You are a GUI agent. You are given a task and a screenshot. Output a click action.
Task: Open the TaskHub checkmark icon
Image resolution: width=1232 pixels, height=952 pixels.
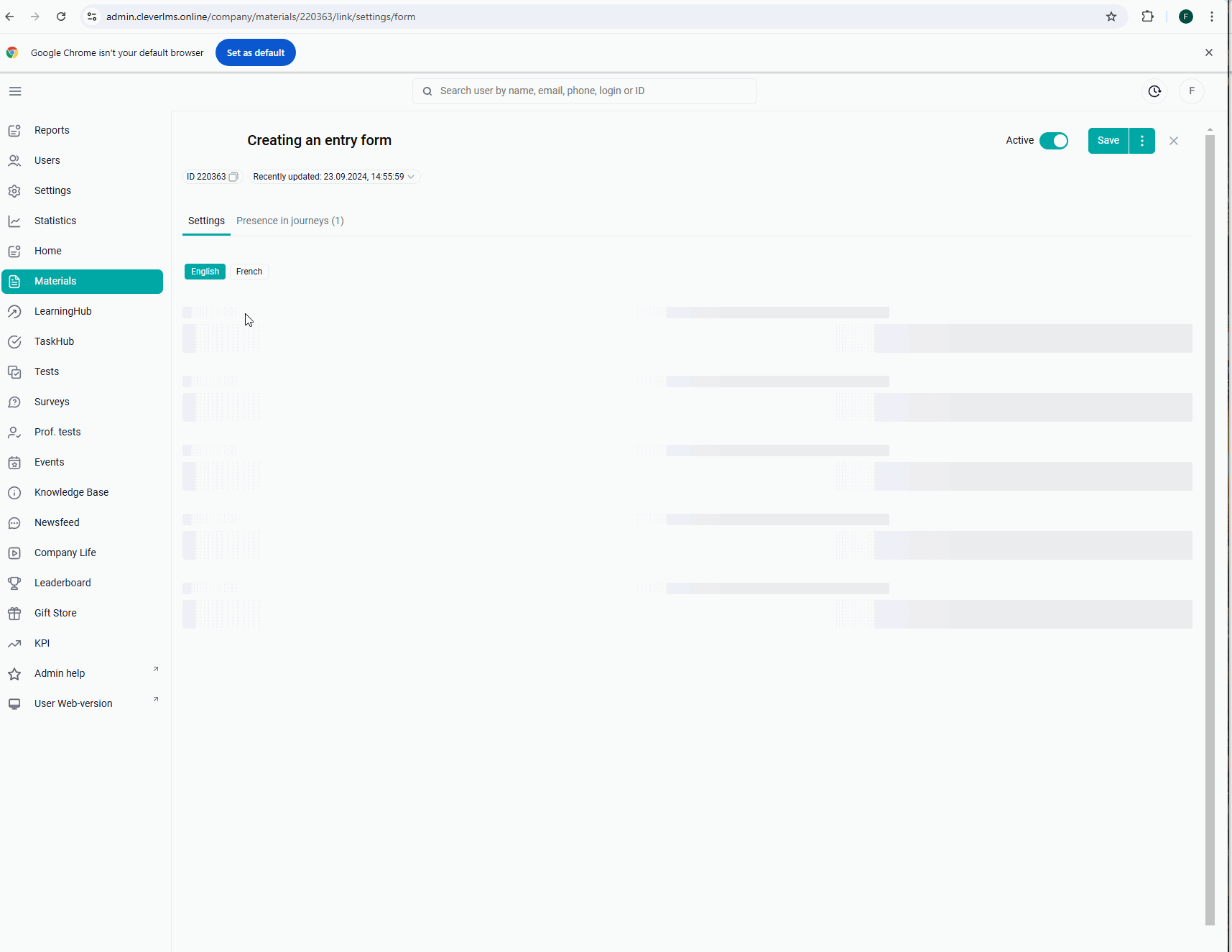14,341
